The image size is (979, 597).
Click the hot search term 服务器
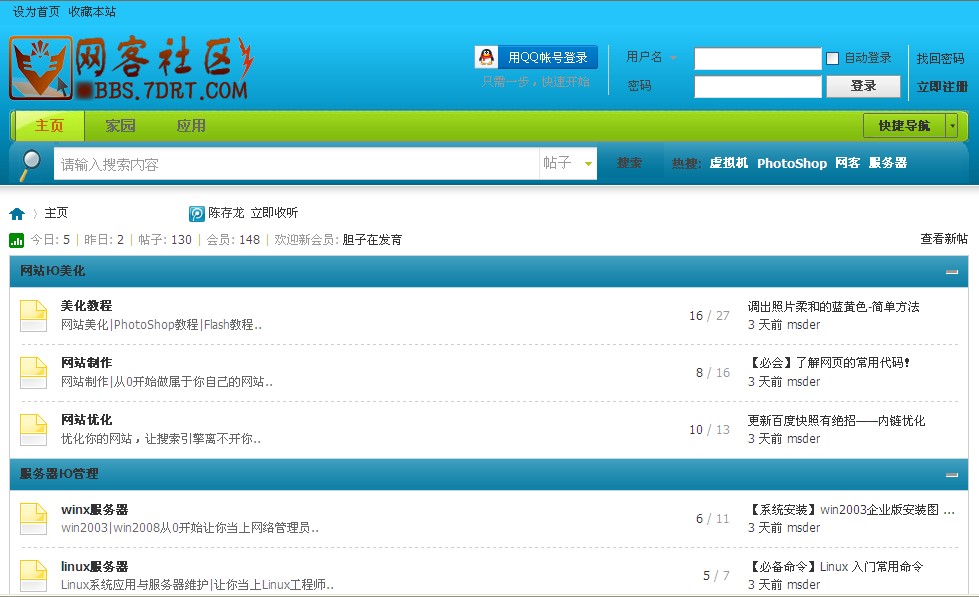tap(887, 163)
